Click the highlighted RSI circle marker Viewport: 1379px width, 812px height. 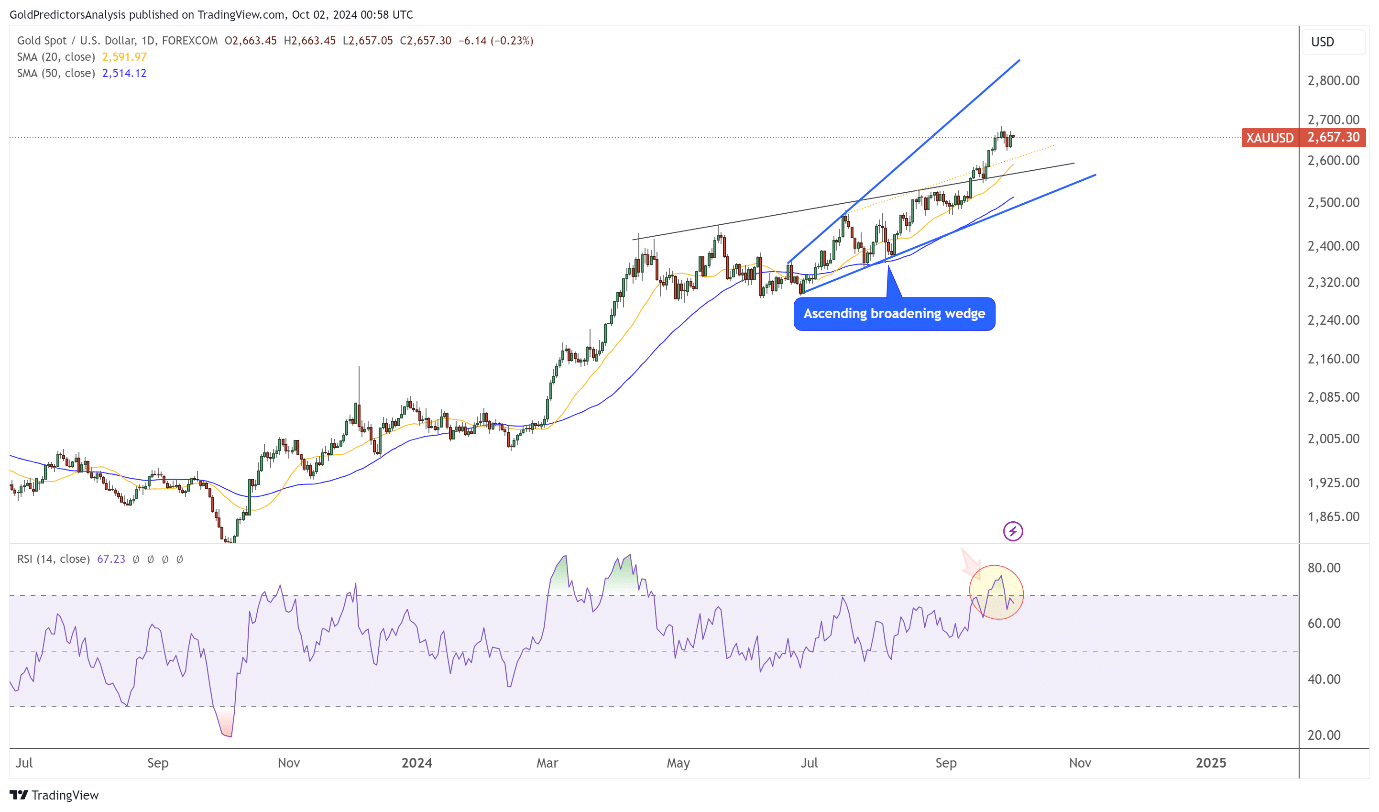(x=996, y=592)
